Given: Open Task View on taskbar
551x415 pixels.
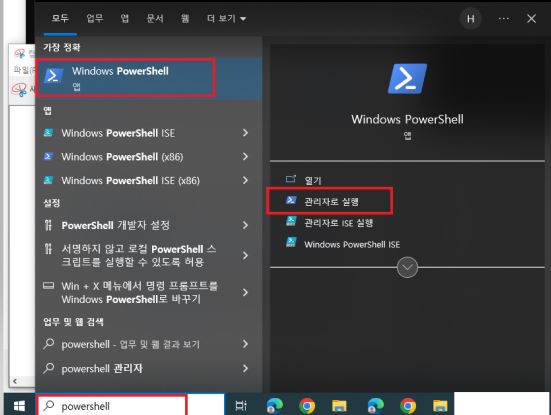Looking at the screenshot, I should coord(241,406).
